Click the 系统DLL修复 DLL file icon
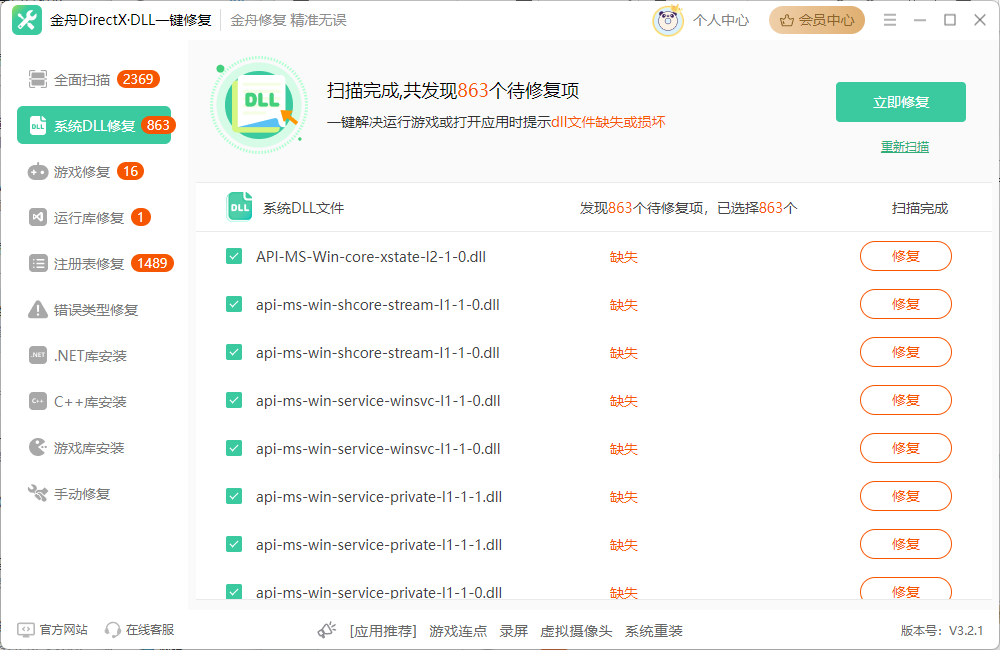The height and width of the screenshot is (650, 1000). point(38,126)
